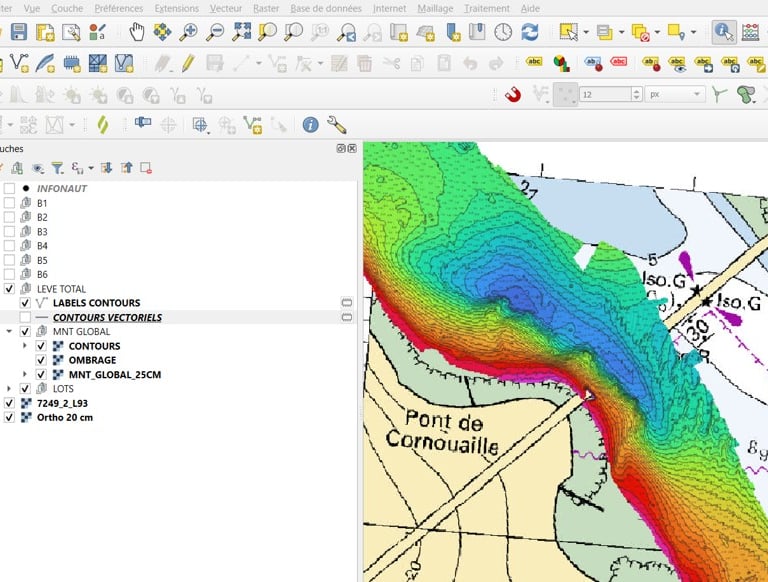Open the Deselect Features dropdown arrow

(x=657, y=32)
